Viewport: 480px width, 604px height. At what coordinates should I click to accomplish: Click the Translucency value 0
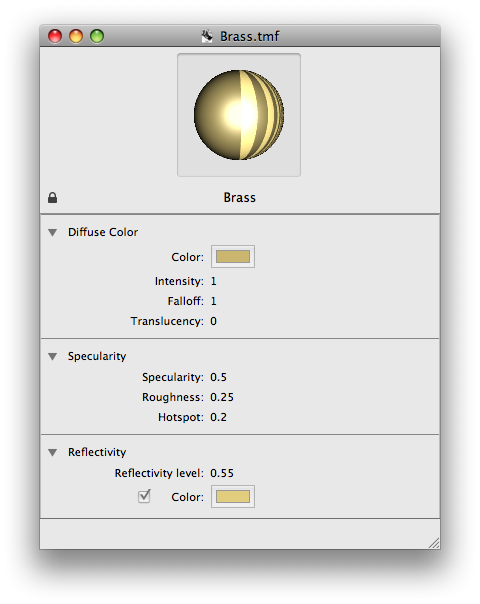click(213, 321)
